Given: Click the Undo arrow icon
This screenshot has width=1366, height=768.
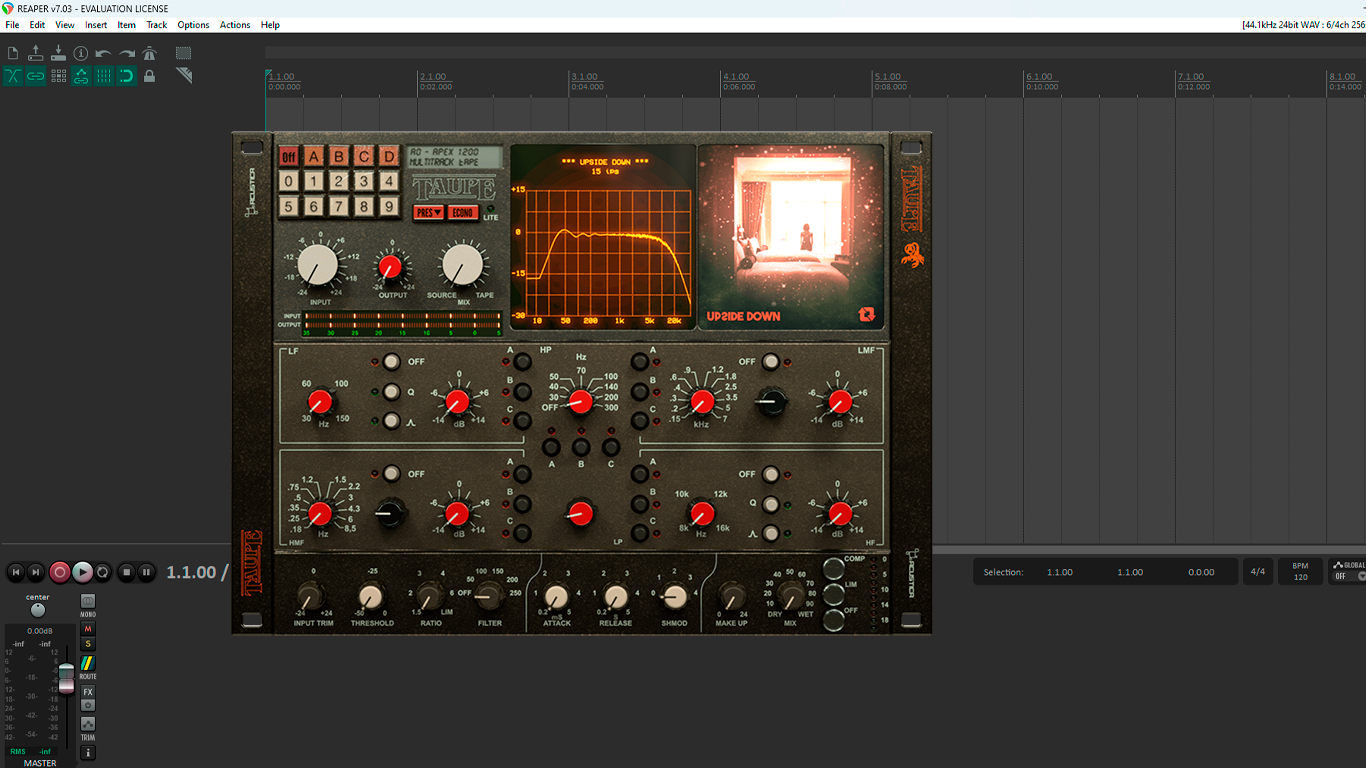Looking at the screenshot, I should pos(104,53).
